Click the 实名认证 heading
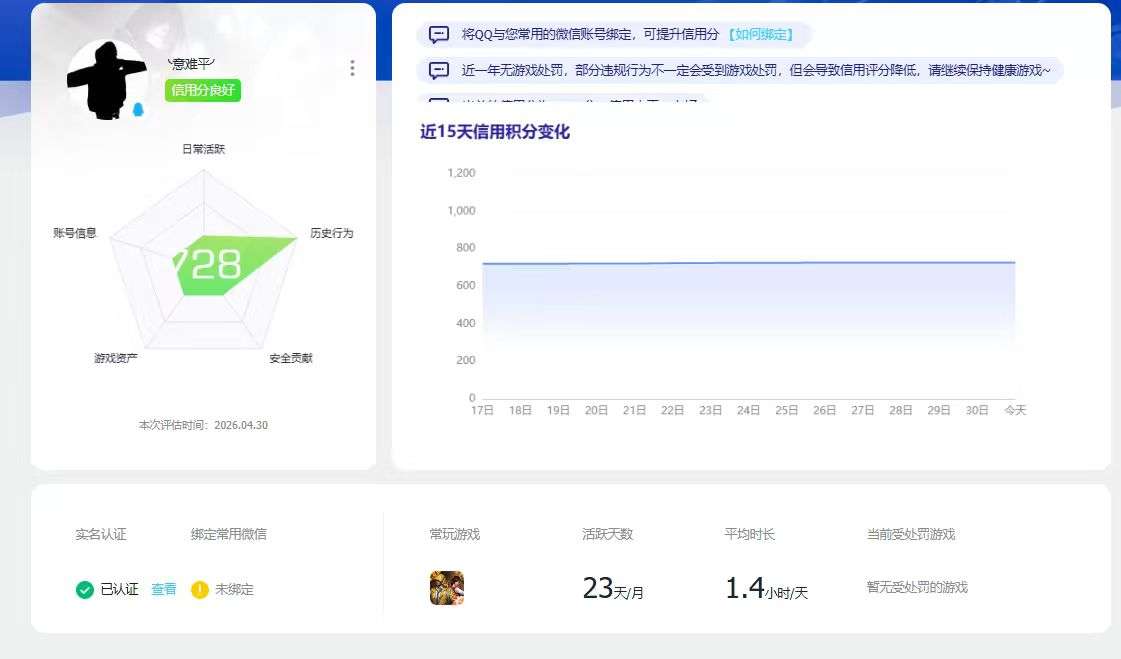Viewport: 1121px width, 659px height. 101,534
